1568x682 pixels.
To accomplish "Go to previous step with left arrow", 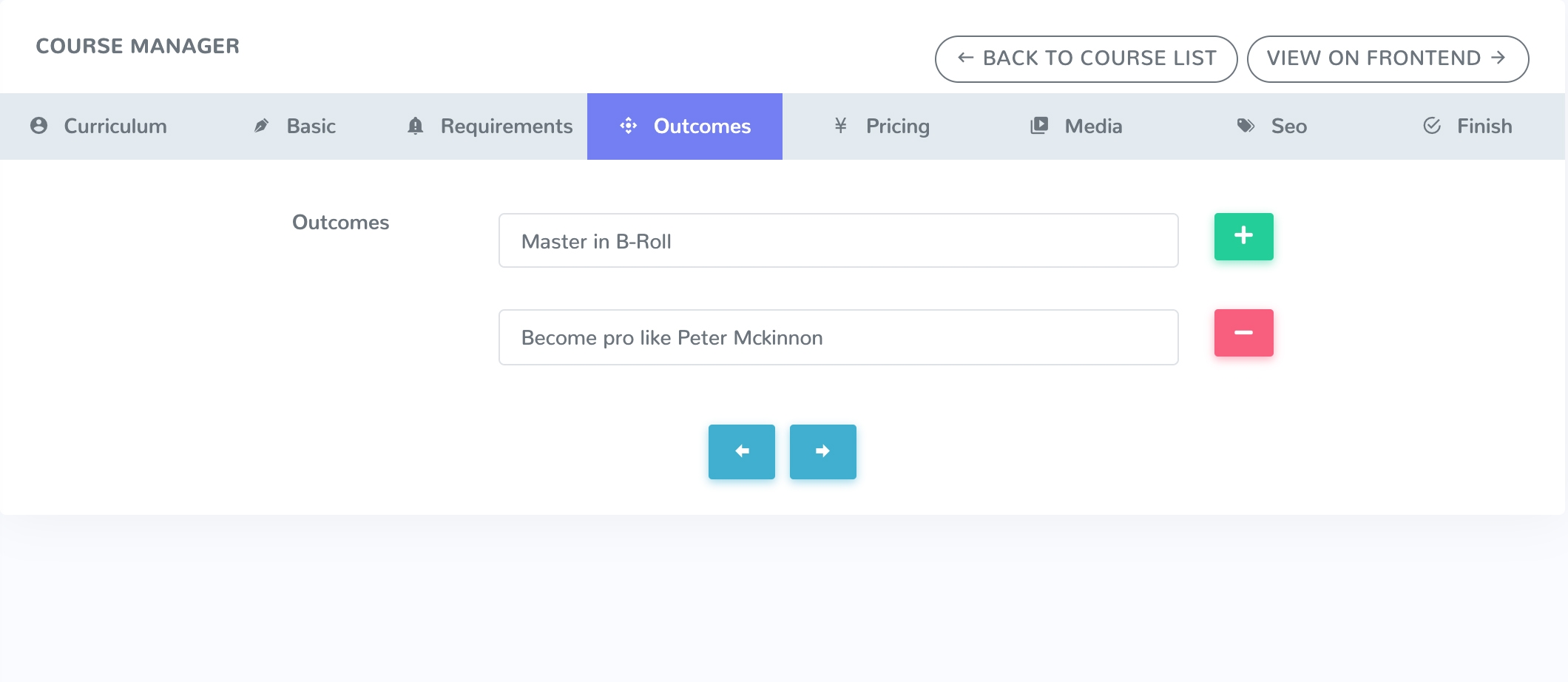I will (741, 451).
